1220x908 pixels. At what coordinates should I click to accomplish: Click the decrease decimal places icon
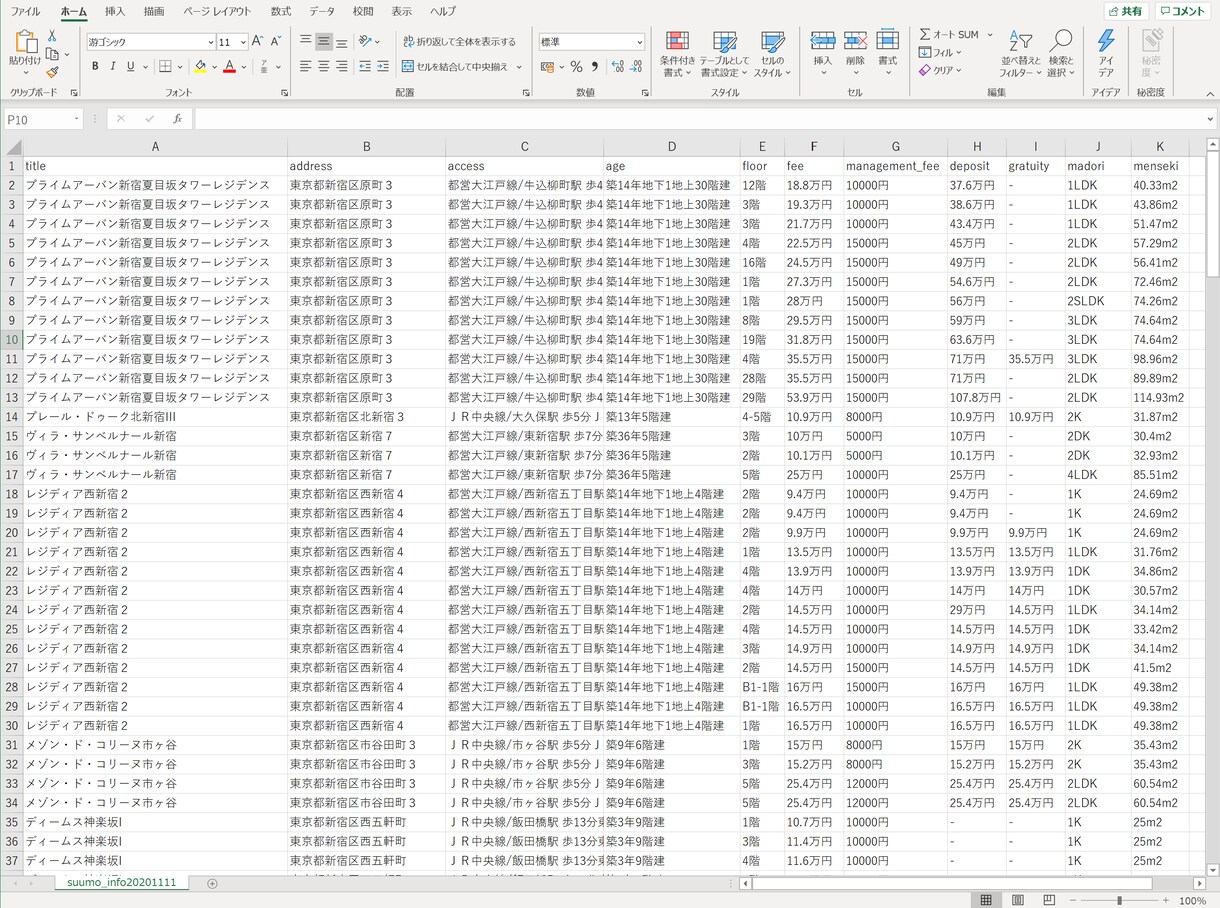(x=637, y=67)
